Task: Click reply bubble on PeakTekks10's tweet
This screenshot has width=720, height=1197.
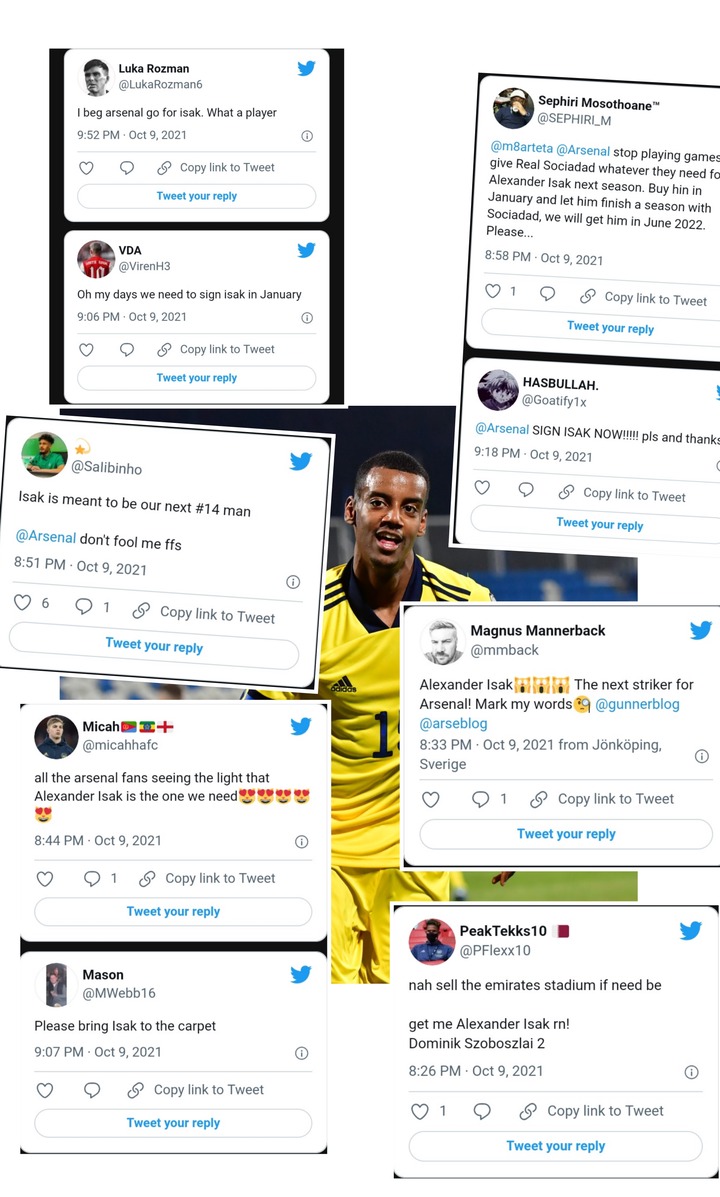Action: pyautogui.click(x=482, y=1111)
